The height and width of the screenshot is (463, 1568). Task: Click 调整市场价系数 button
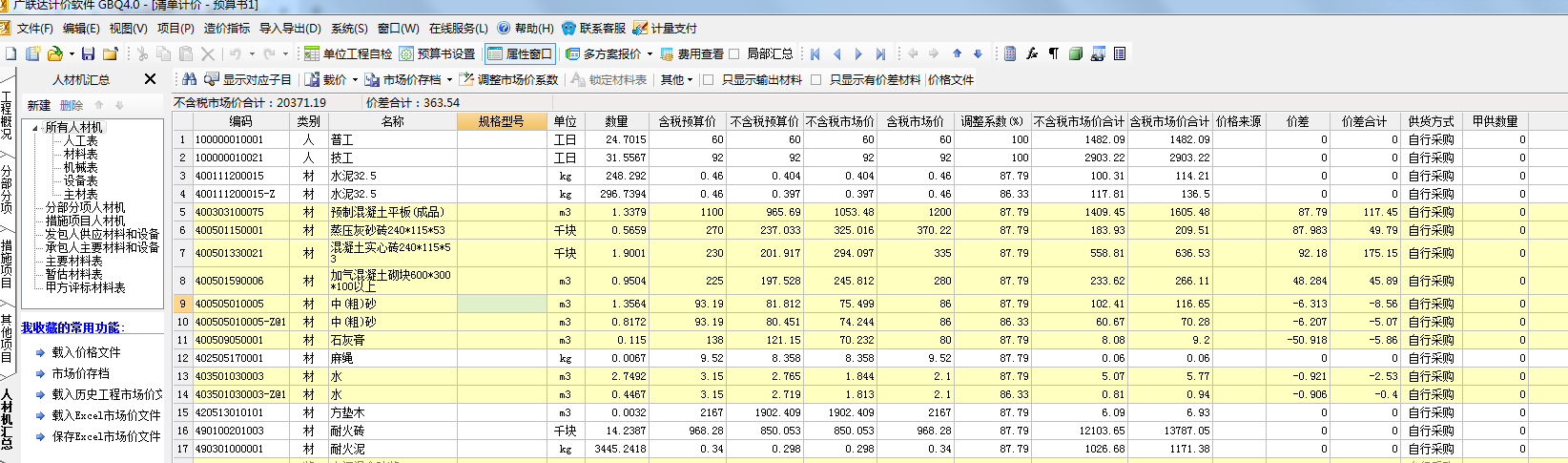coord(509,79)
